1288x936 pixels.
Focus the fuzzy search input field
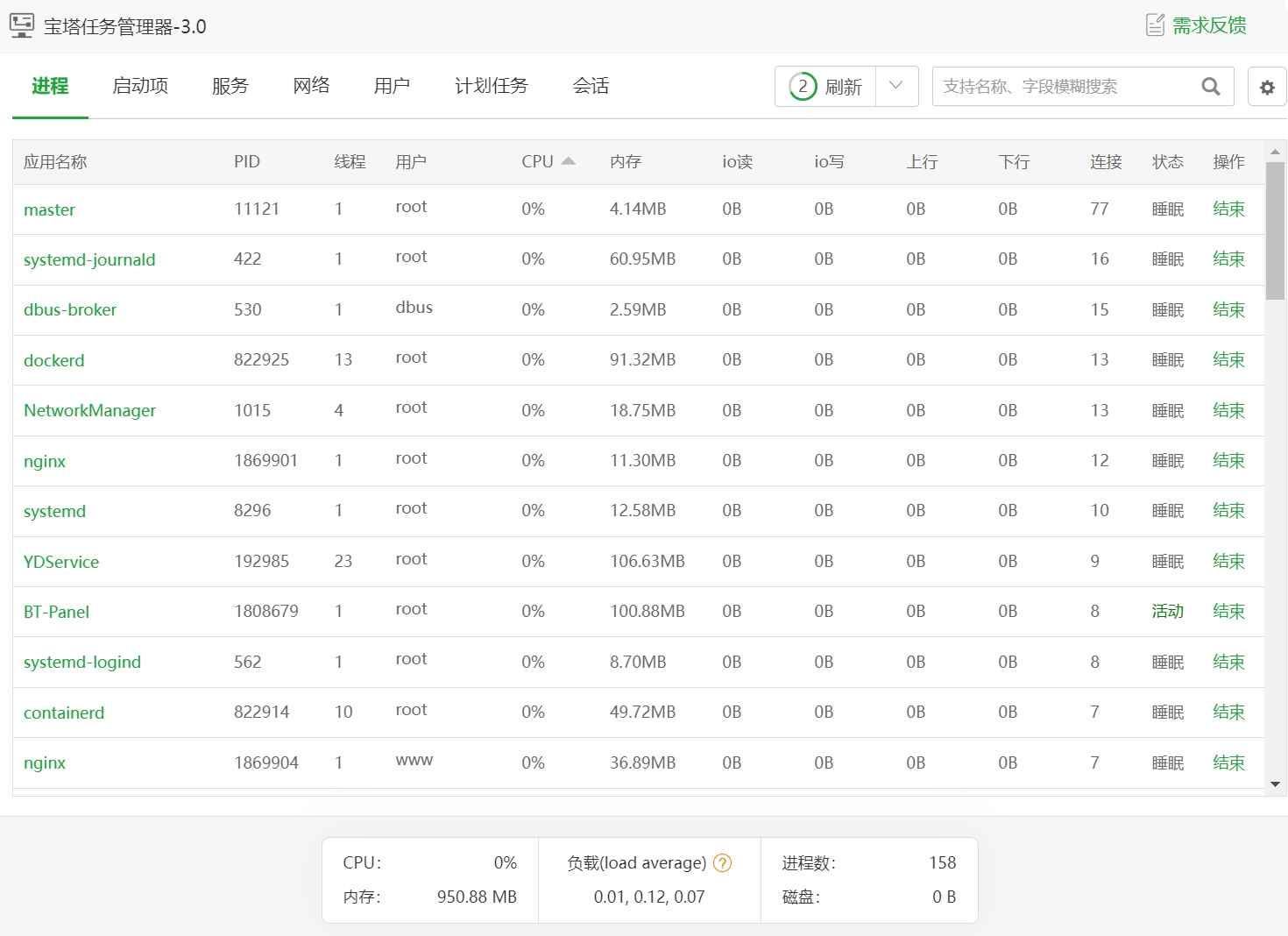[1065, 87]
